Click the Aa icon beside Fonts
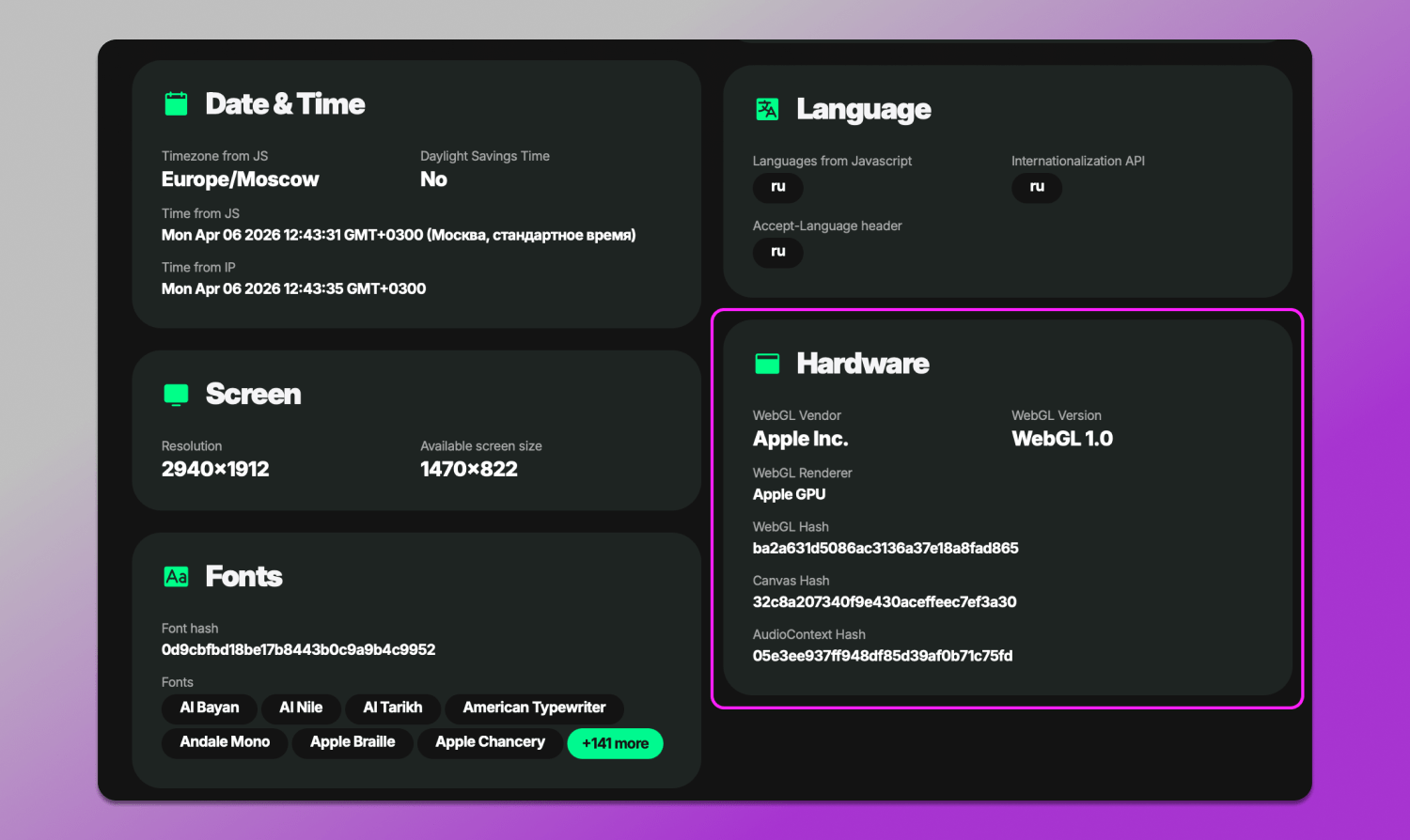Image resolution: width=1410 pixels, height=840 pixels. [x=176, y=576]
